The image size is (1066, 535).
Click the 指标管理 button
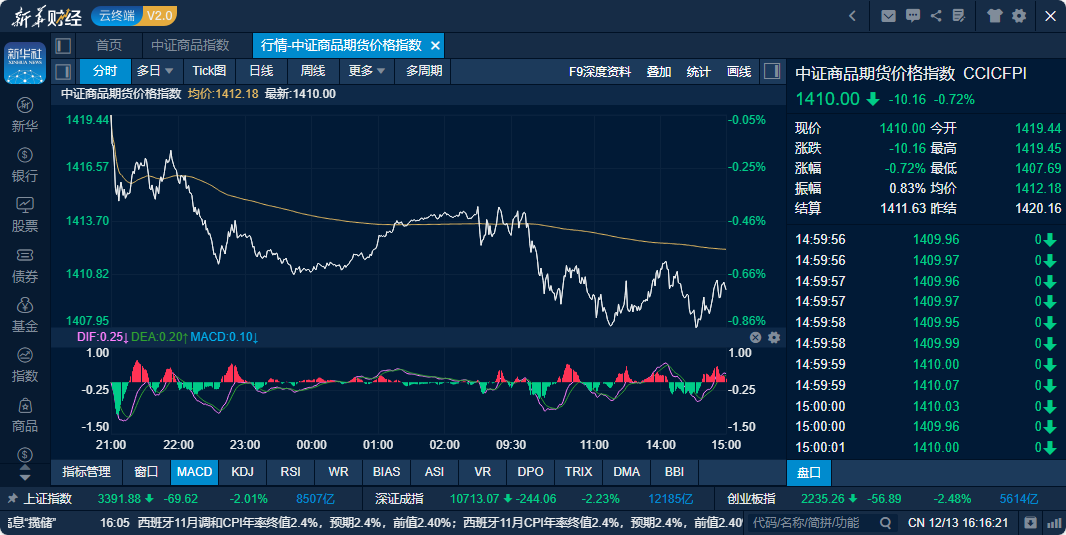coord(86,472)
